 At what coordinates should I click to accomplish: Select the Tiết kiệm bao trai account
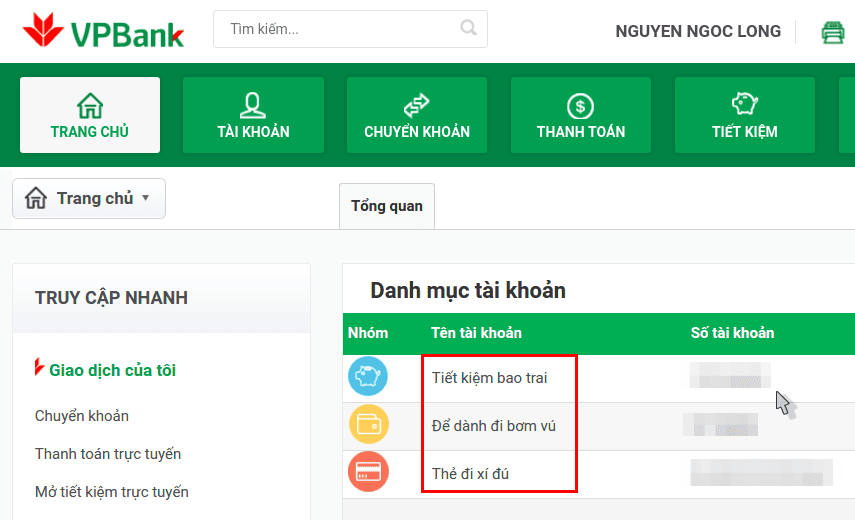point(490,378)
